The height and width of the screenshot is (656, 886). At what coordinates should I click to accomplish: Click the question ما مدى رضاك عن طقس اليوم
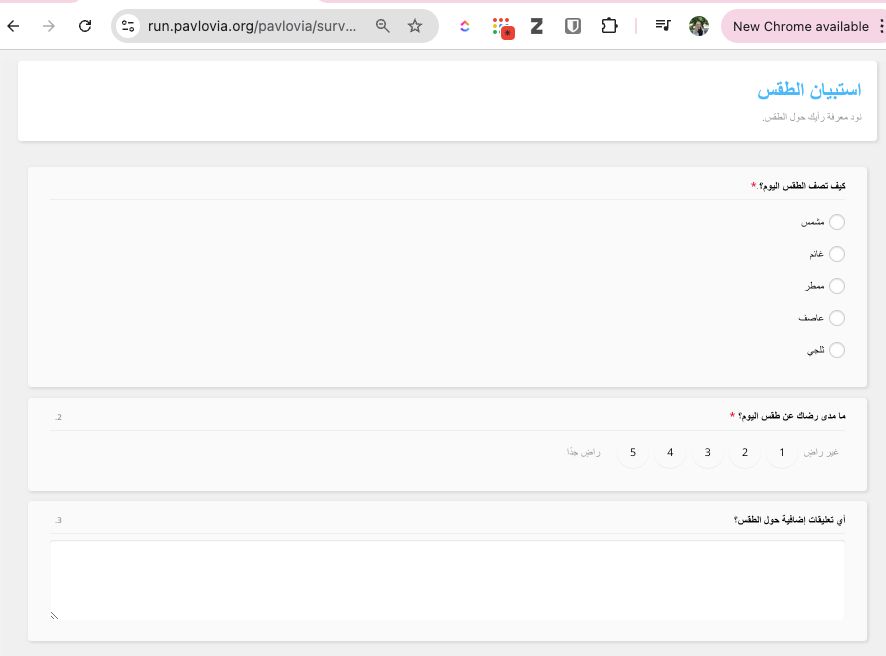coord(792,416)
